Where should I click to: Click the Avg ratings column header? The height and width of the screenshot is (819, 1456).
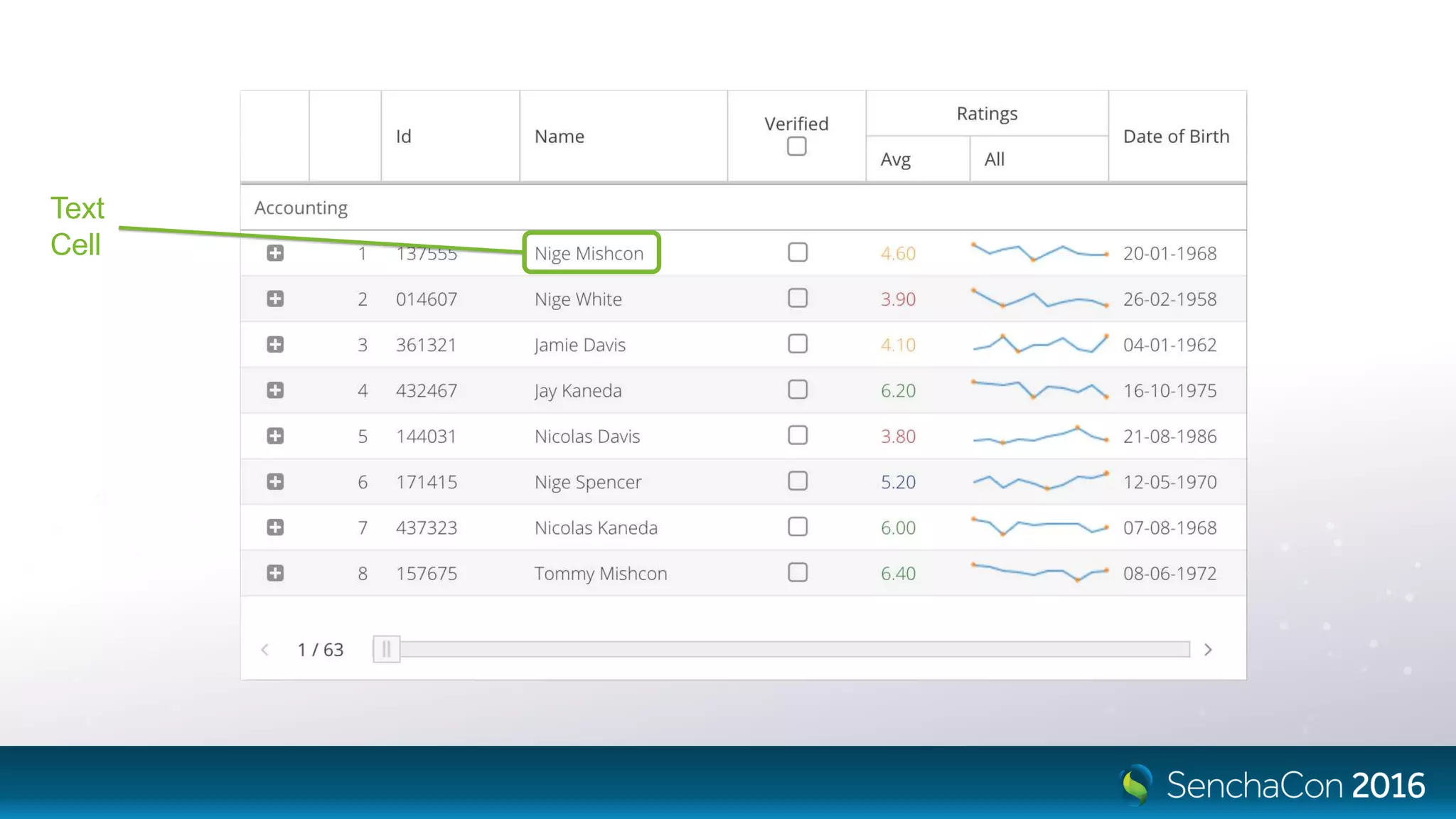coord(896,159)
